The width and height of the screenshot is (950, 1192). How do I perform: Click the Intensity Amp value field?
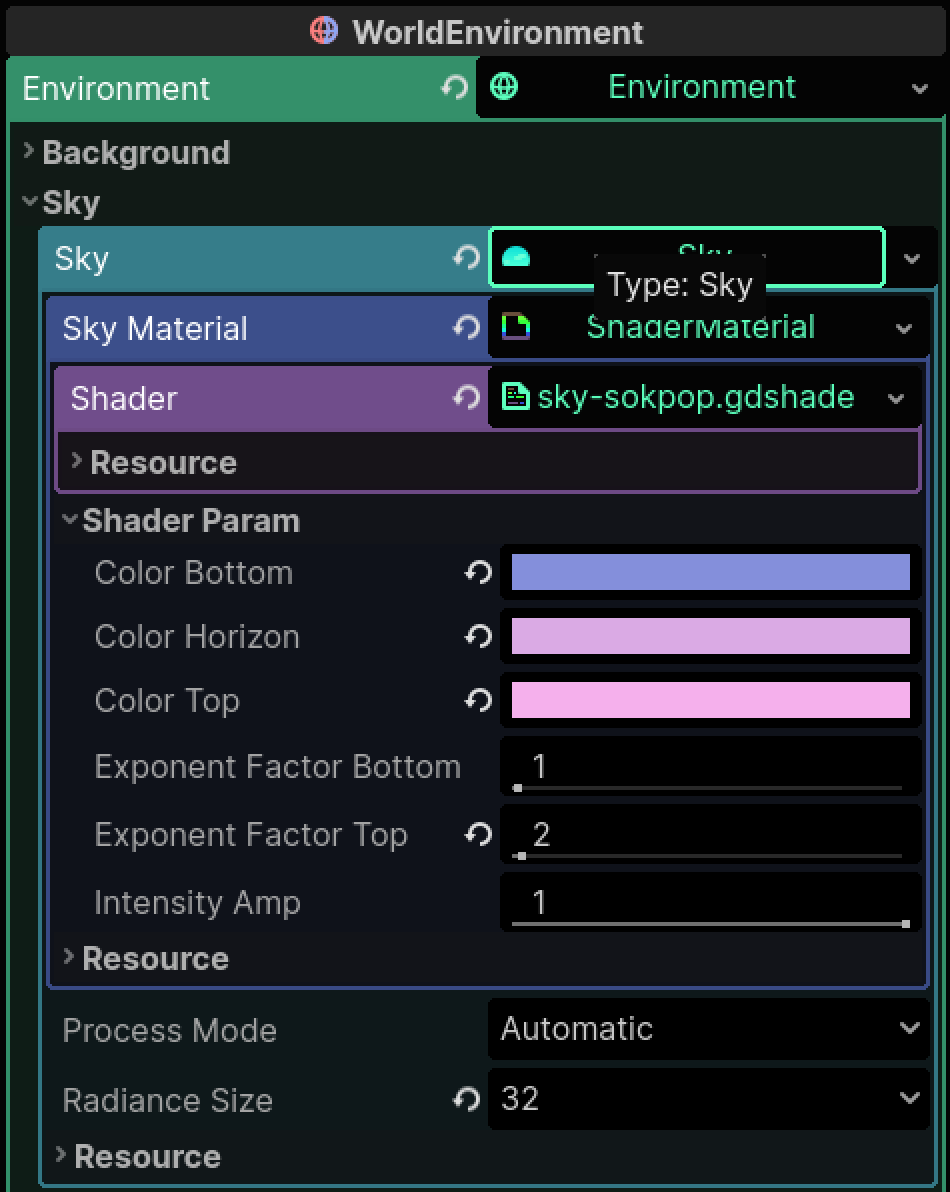[x=711, y=902]
